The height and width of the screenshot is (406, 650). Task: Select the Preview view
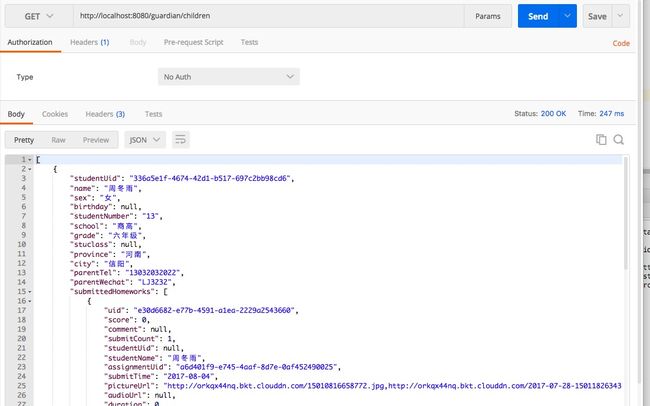tap(96, 140)
